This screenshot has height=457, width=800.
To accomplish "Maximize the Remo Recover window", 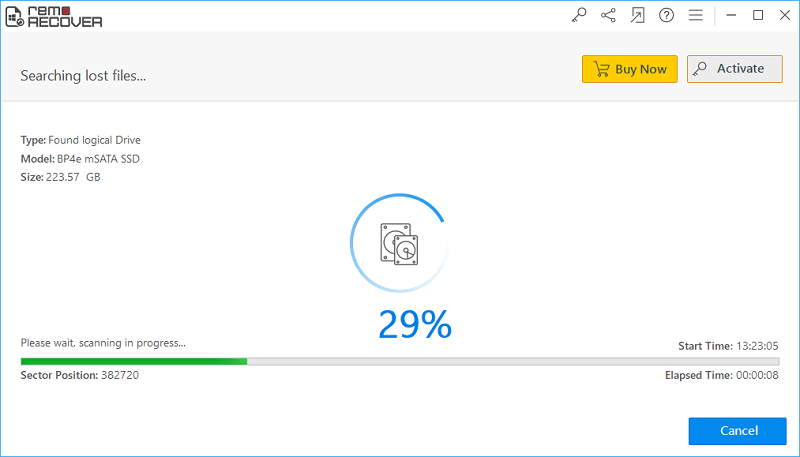I will pos(757,15).
